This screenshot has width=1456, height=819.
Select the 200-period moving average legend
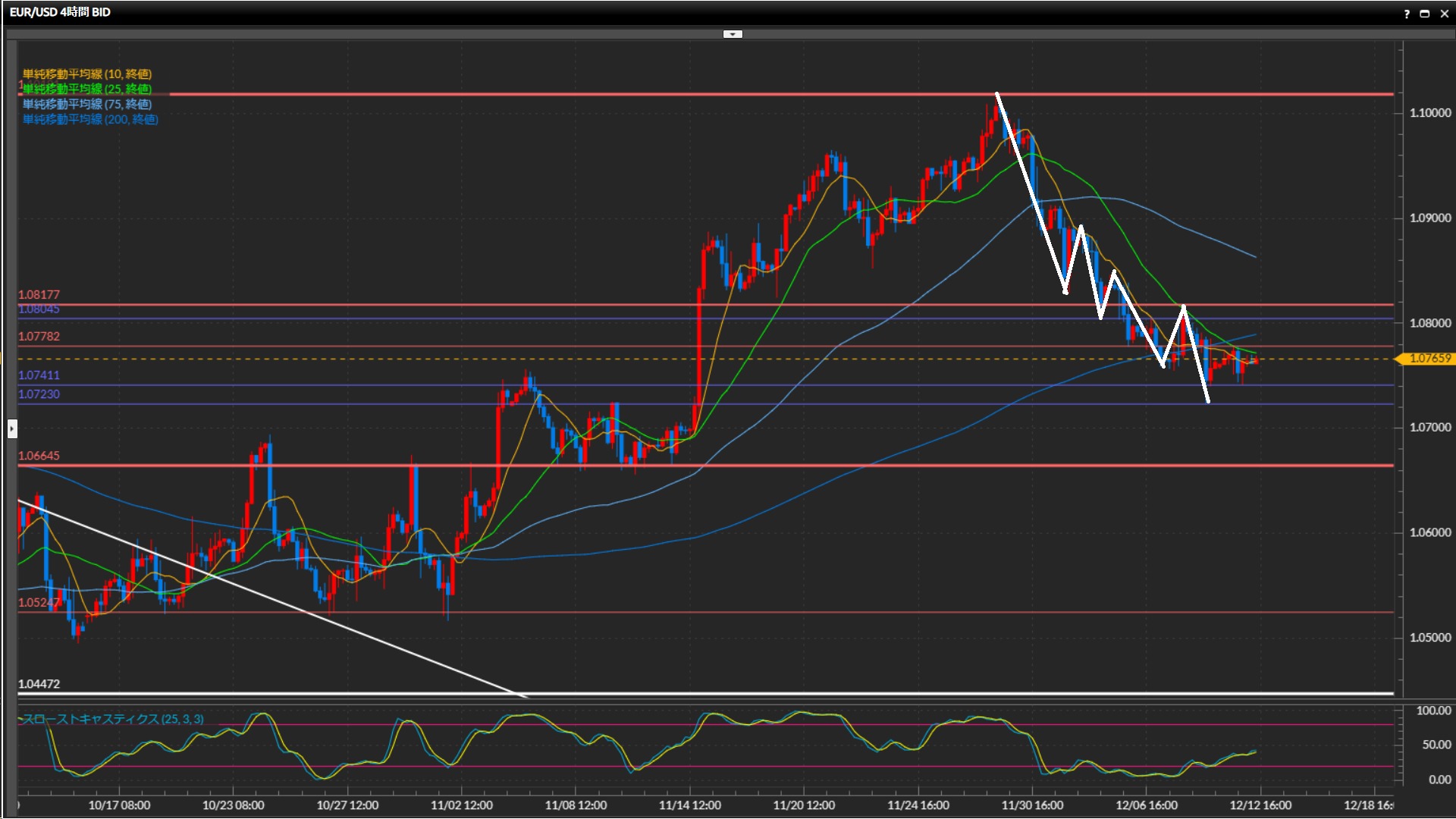90,120
